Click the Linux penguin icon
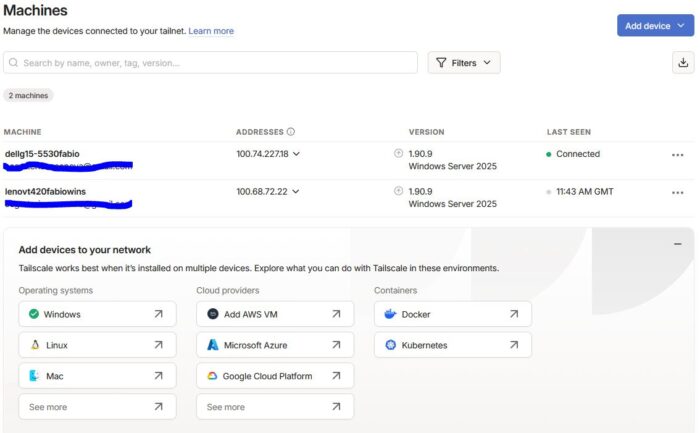Screen dimensions: 700x433 35,345
